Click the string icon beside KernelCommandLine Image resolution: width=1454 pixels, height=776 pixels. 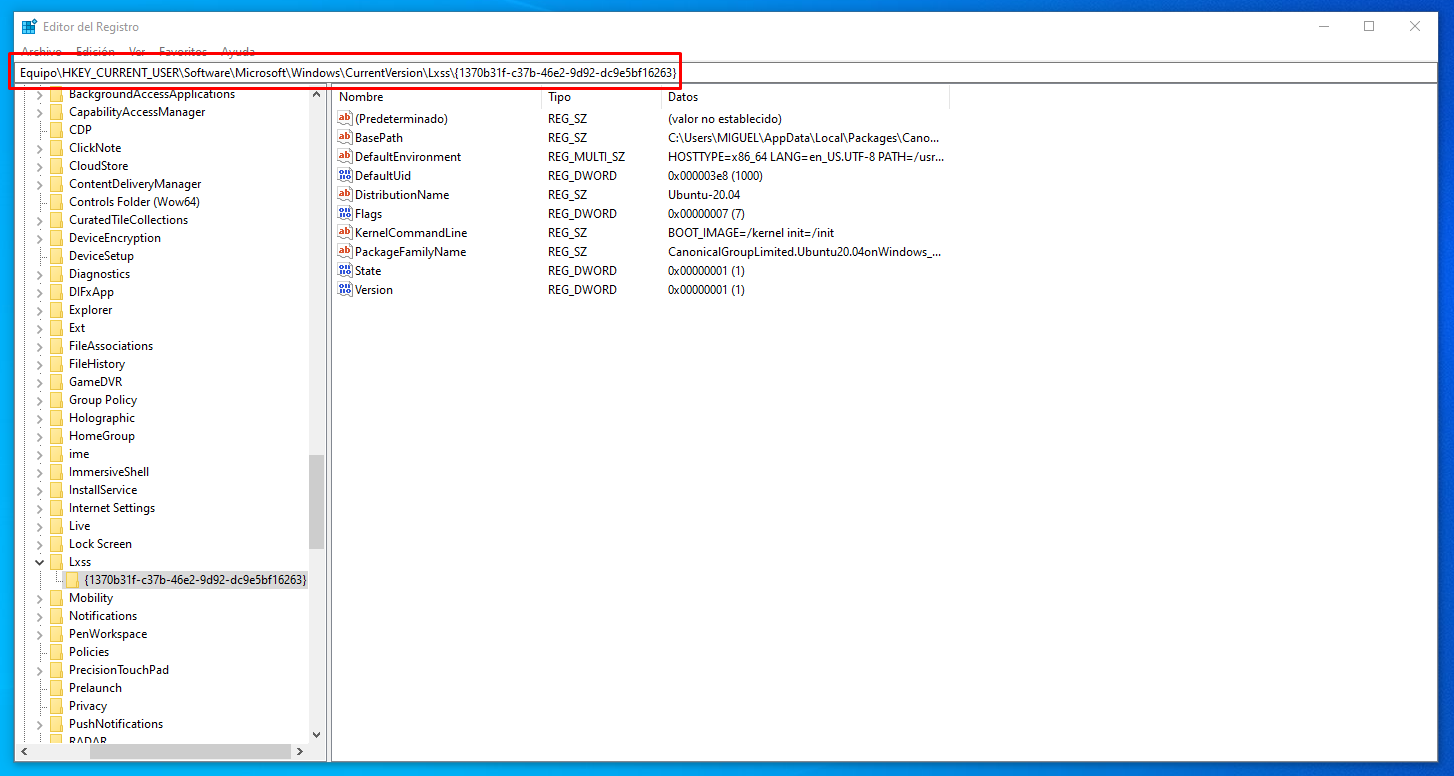point(346,233)
